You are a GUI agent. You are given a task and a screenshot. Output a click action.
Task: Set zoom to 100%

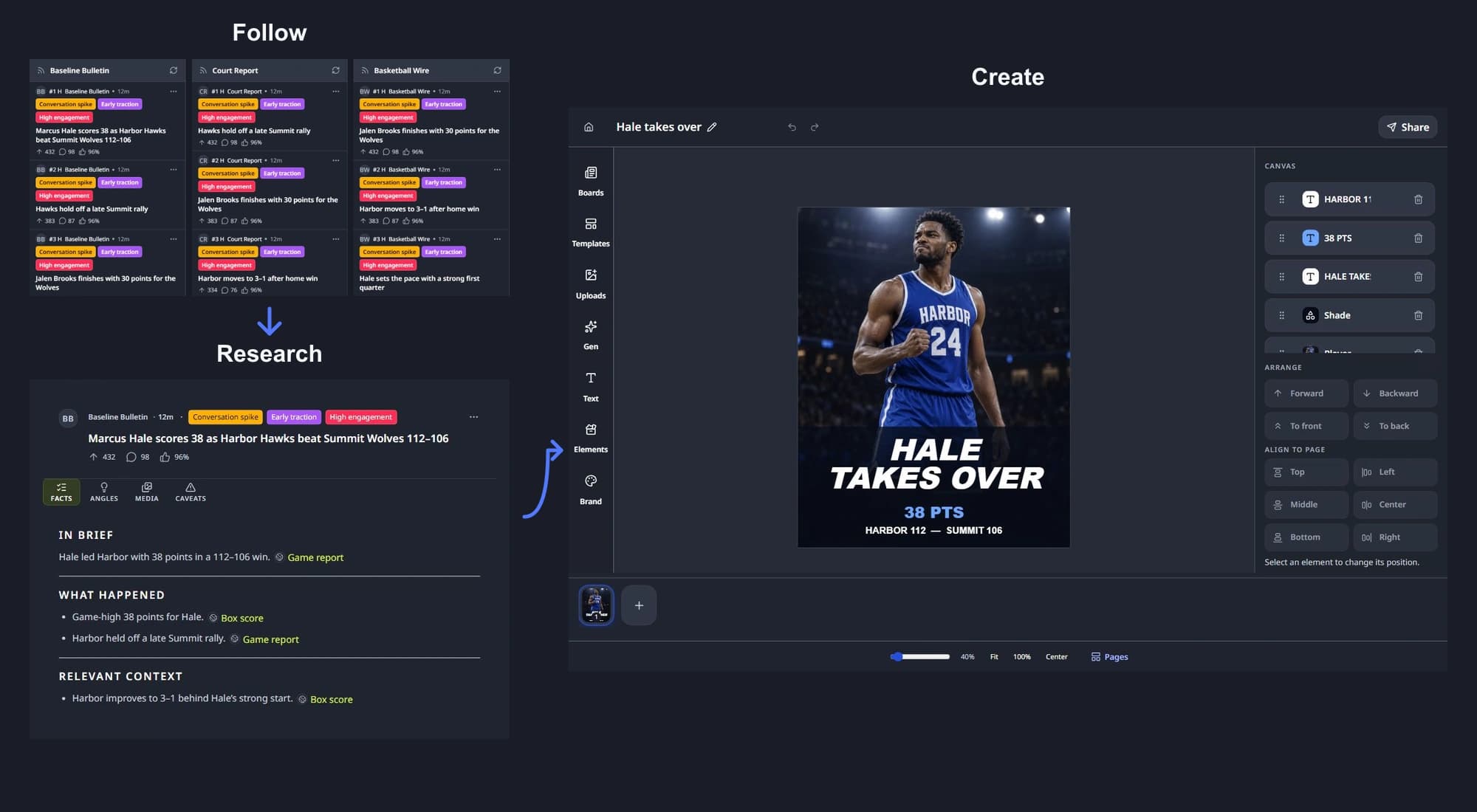click(1021, 657)
